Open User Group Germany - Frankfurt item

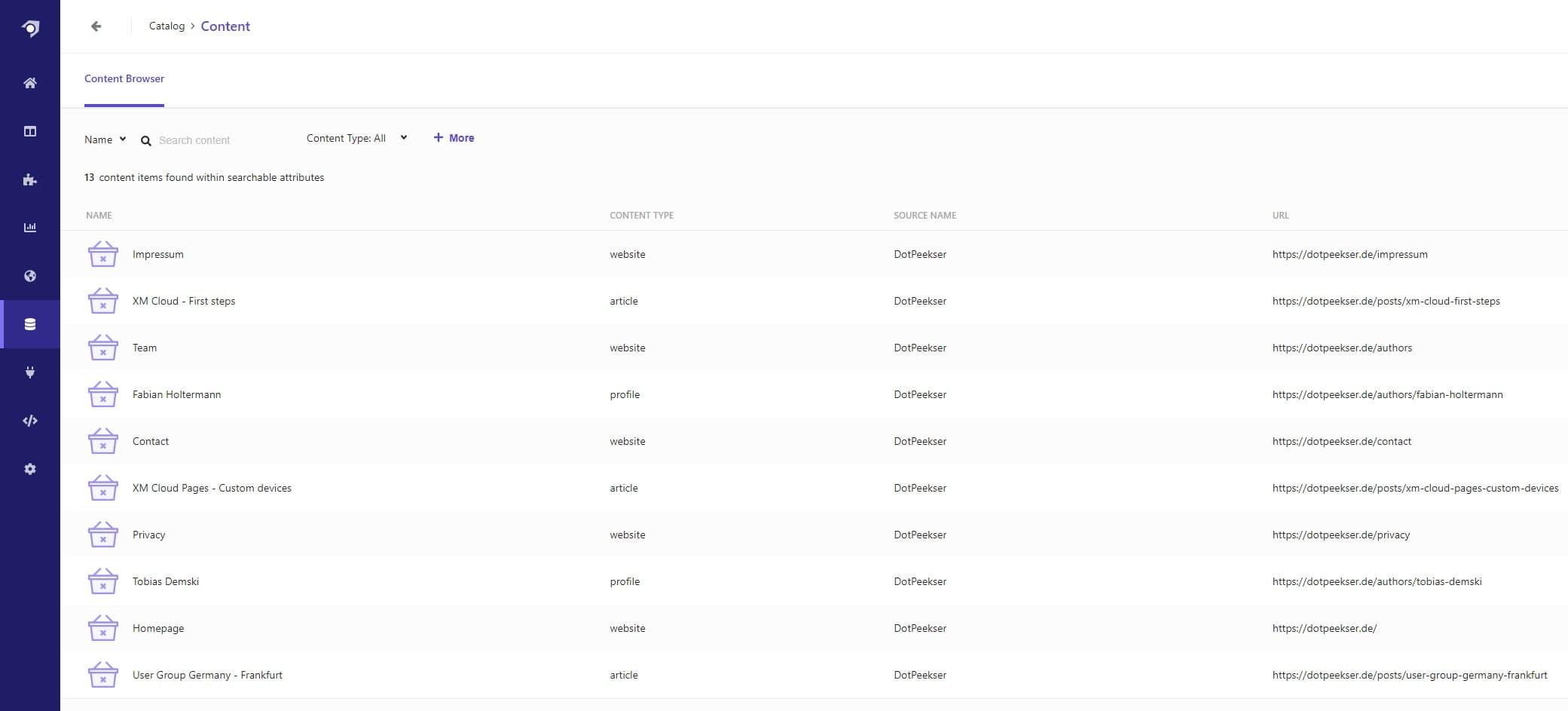pyautogui.click(x=207, y=675)
